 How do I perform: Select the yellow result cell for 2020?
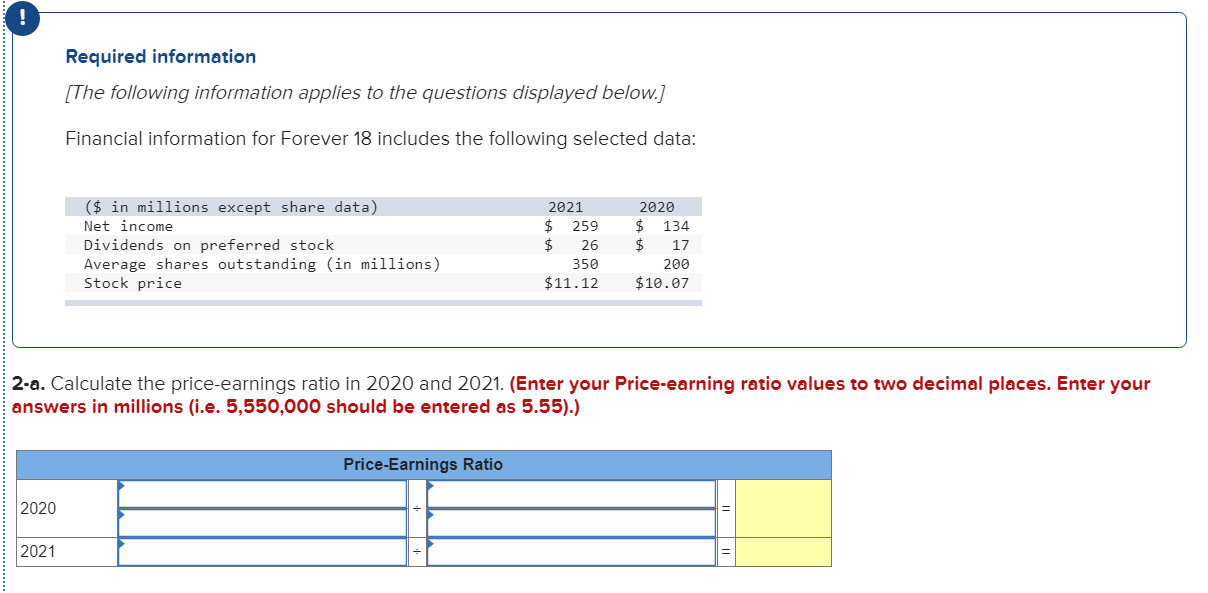point(781,507)
